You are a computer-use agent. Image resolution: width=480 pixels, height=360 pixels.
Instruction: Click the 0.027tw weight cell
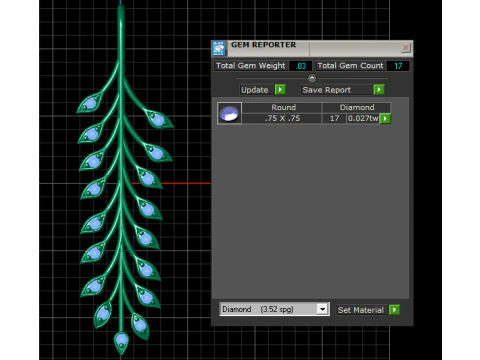pos(363,118)
